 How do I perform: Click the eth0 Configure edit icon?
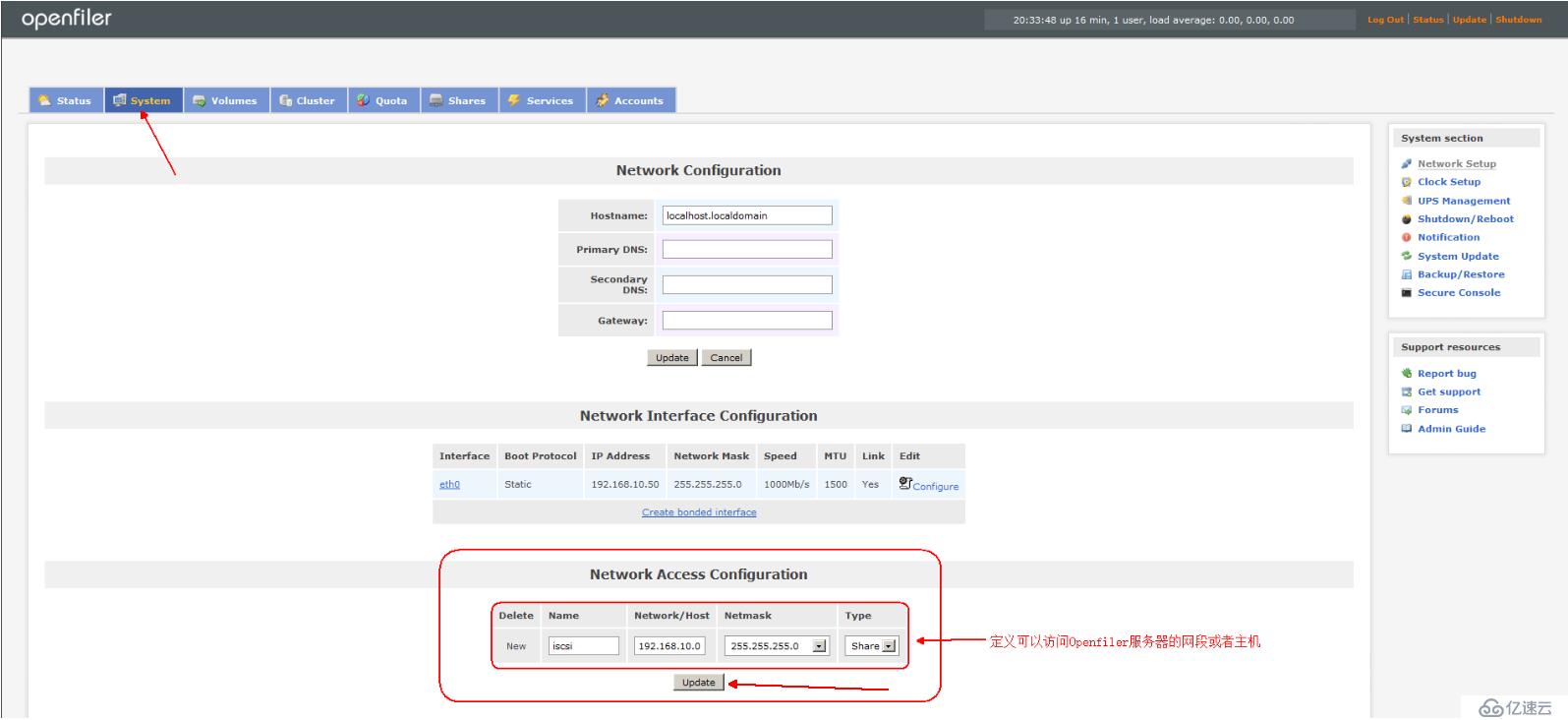905,483
